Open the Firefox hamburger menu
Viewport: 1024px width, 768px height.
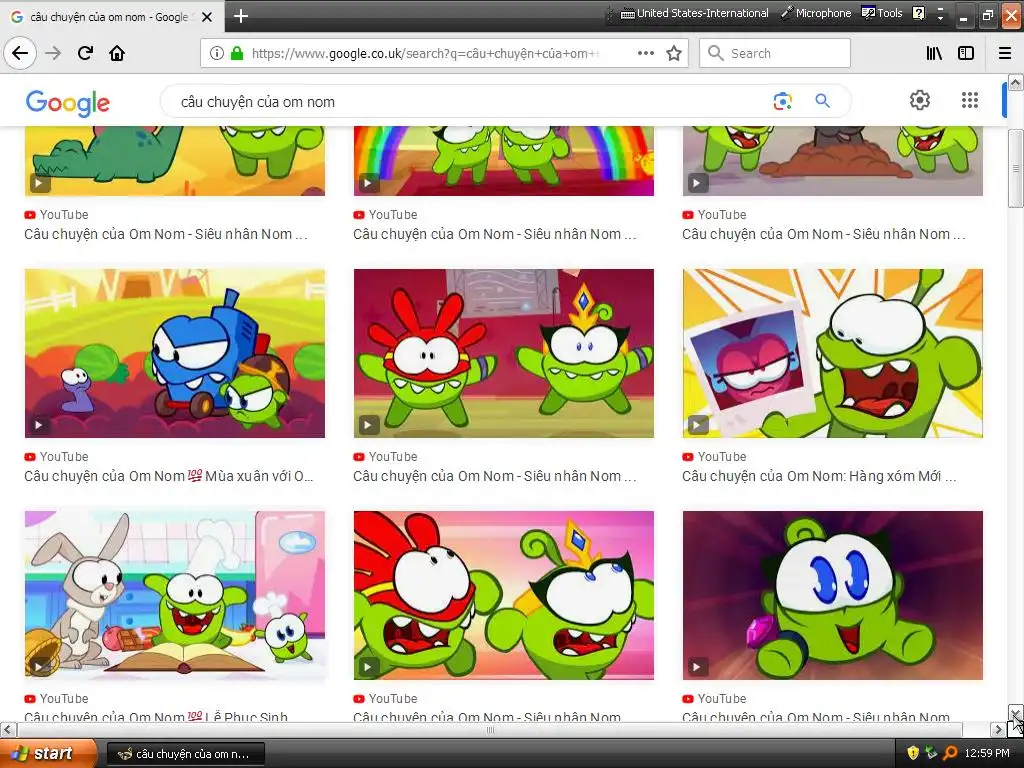[1005, 53]
